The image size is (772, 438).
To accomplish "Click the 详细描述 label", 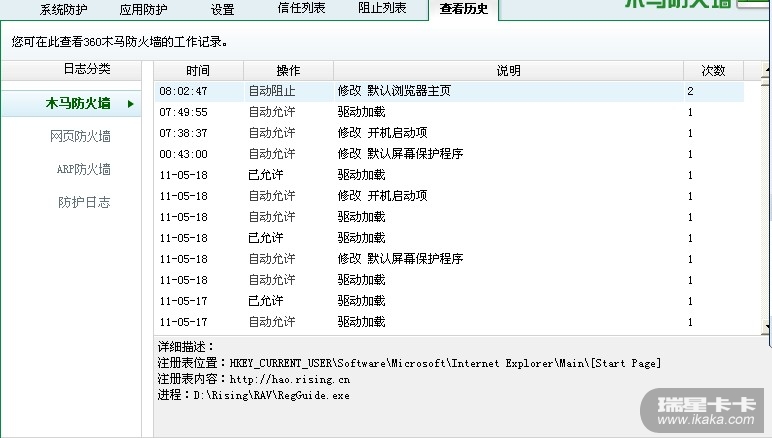I will pos(185,347).
